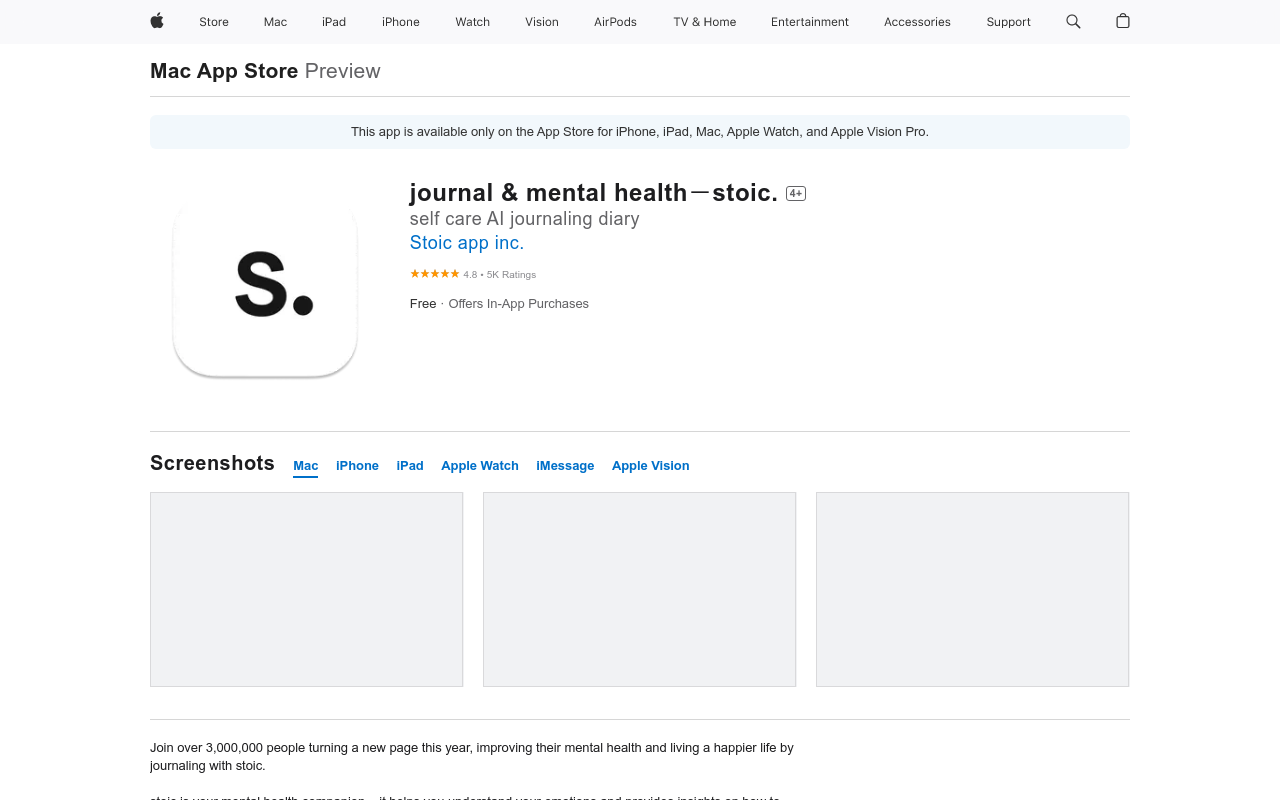Viewport: 1280px width, 800px height.
Task: Click the Screenshots section heading
Action: click(x=212, y=463)
